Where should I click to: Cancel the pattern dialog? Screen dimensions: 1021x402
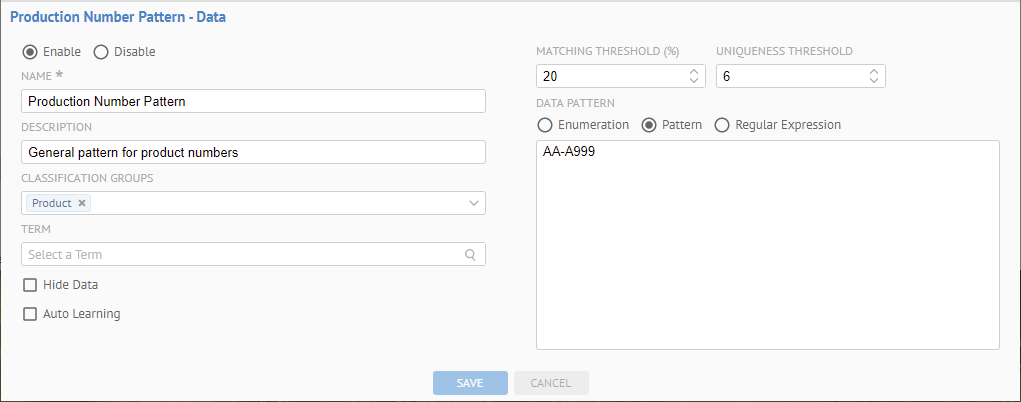pyautogui.click(x=551, y=383)
